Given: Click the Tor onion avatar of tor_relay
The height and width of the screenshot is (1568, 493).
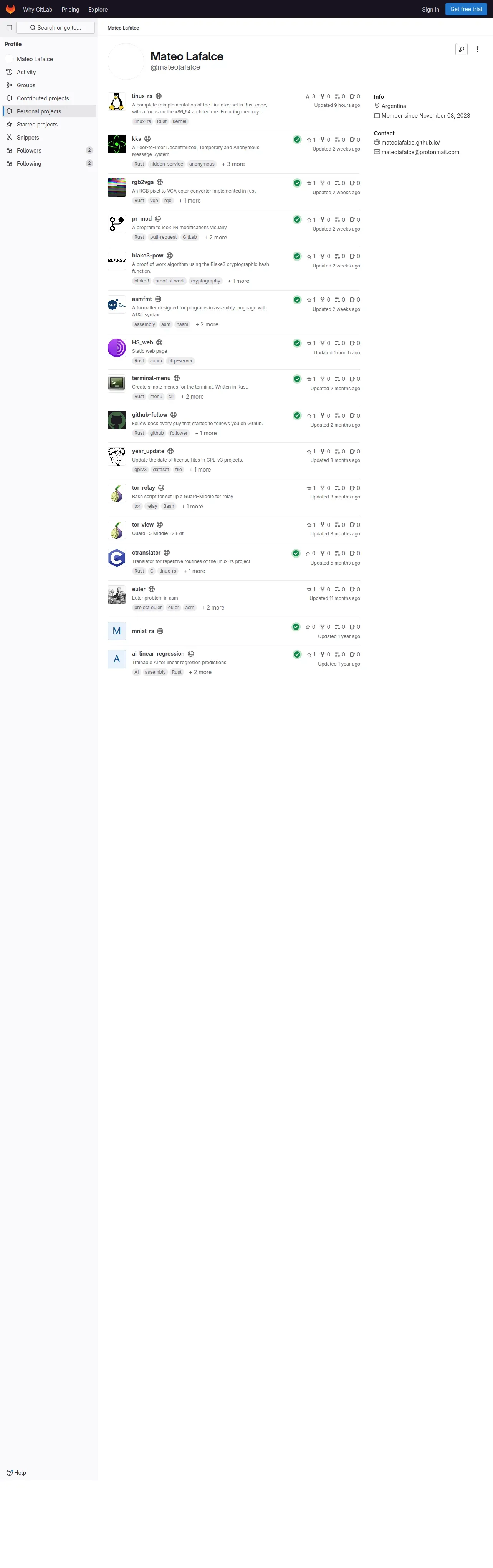Looking at the screenshot, I should (117, 493).
